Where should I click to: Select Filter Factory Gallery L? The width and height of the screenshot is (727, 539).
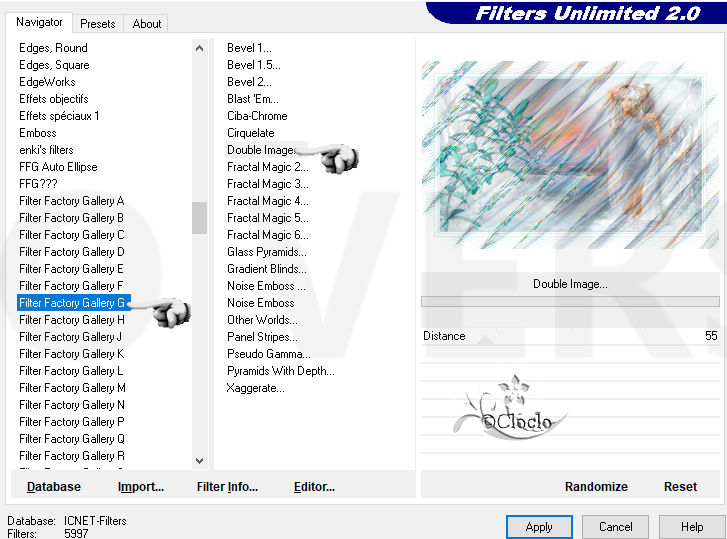tap(71, 371)
